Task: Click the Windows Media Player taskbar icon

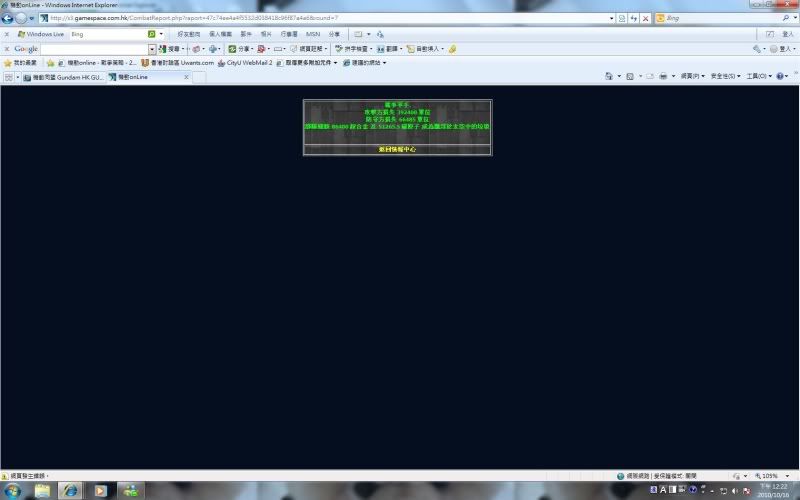Action: click(100, 490)
